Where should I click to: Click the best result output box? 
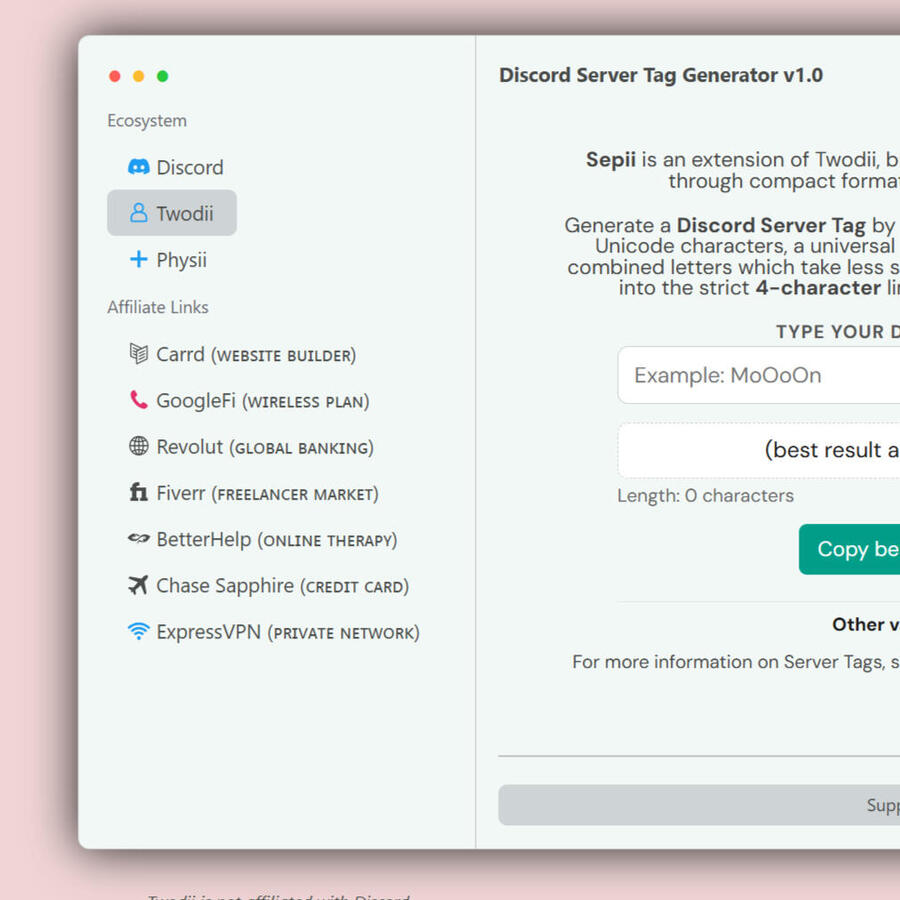coord(760,450)
